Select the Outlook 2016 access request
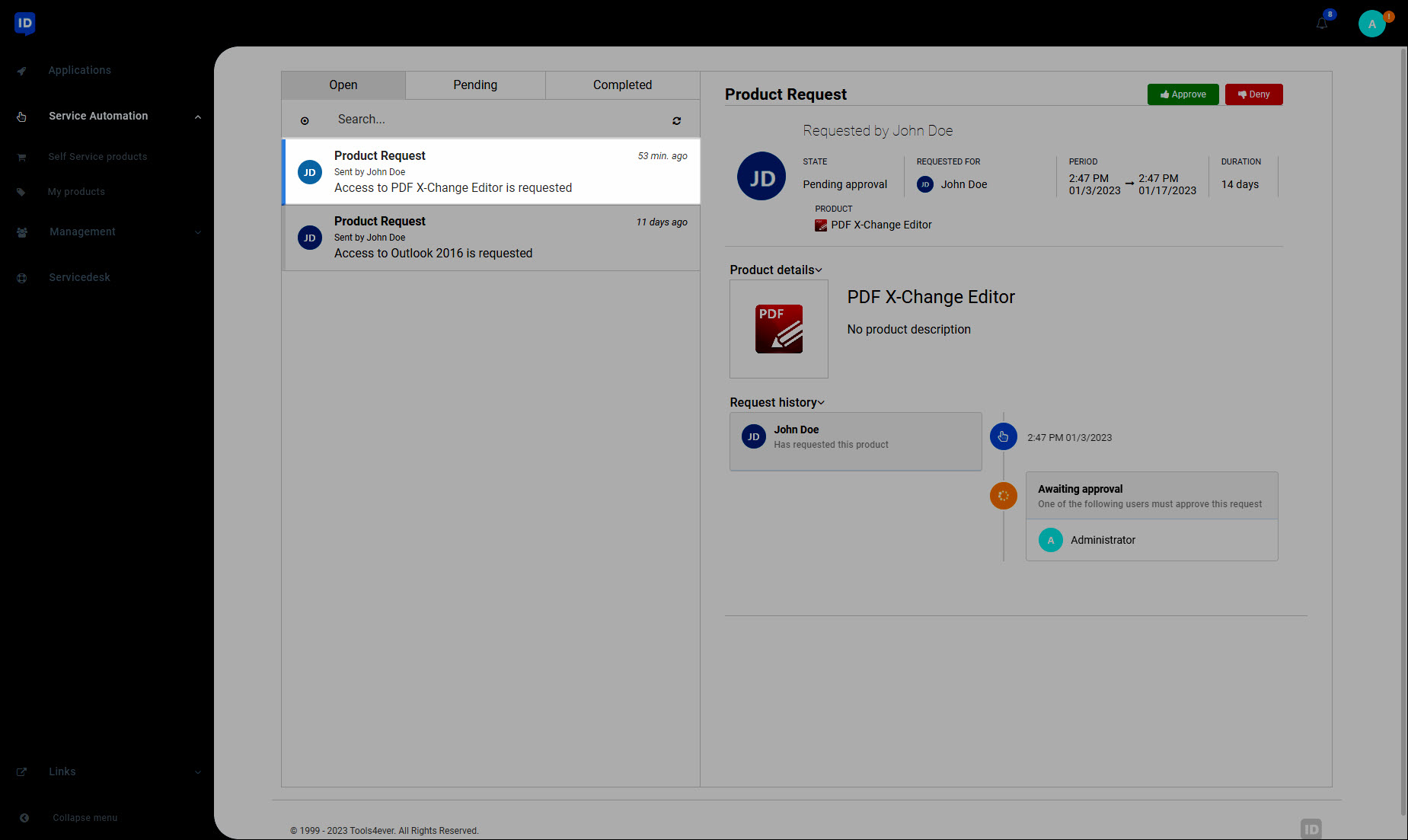 pos(492,238)
